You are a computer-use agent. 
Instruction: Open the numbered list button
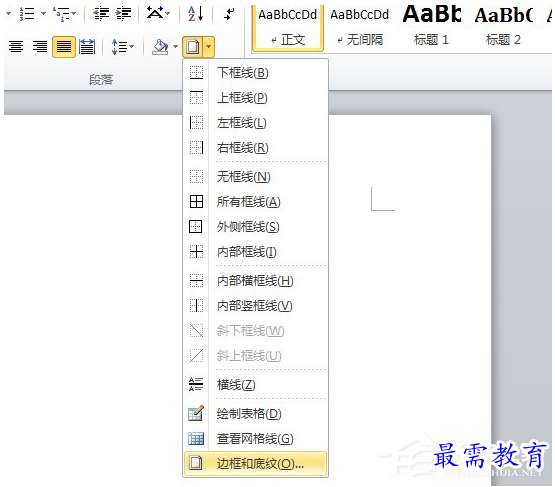point(27,14)
